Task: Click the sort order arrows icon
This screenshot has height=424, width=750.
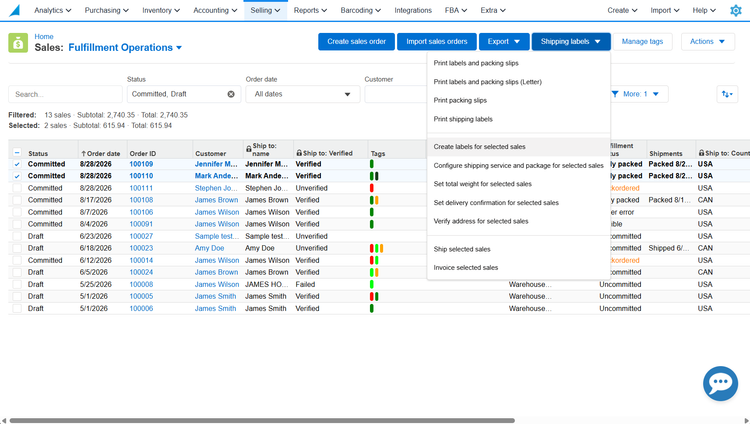Action: [727, 94]
